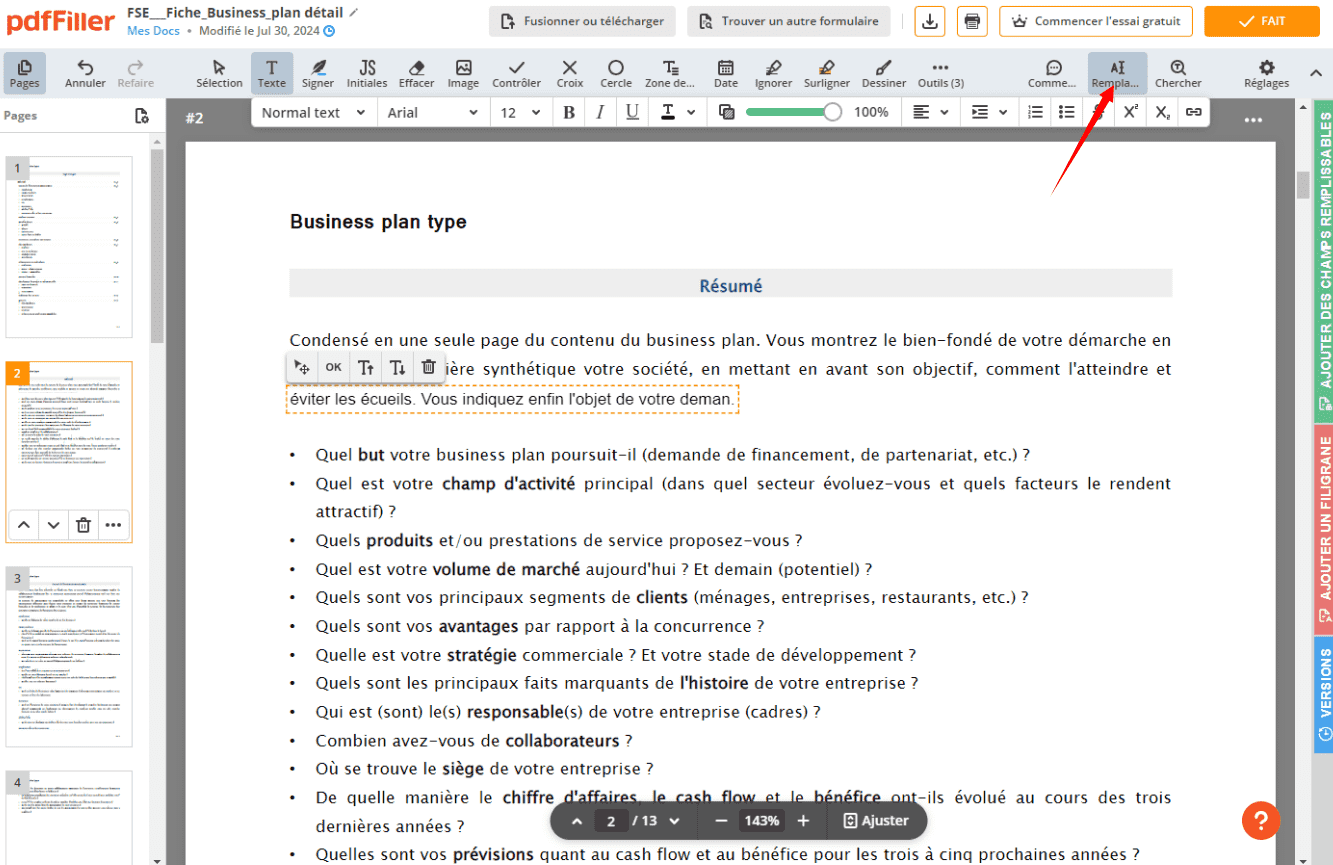Image resolution: width=1333 pixels, height=865 pixels.
Task: Open the indent options dropdown
Action: [990, 112]
